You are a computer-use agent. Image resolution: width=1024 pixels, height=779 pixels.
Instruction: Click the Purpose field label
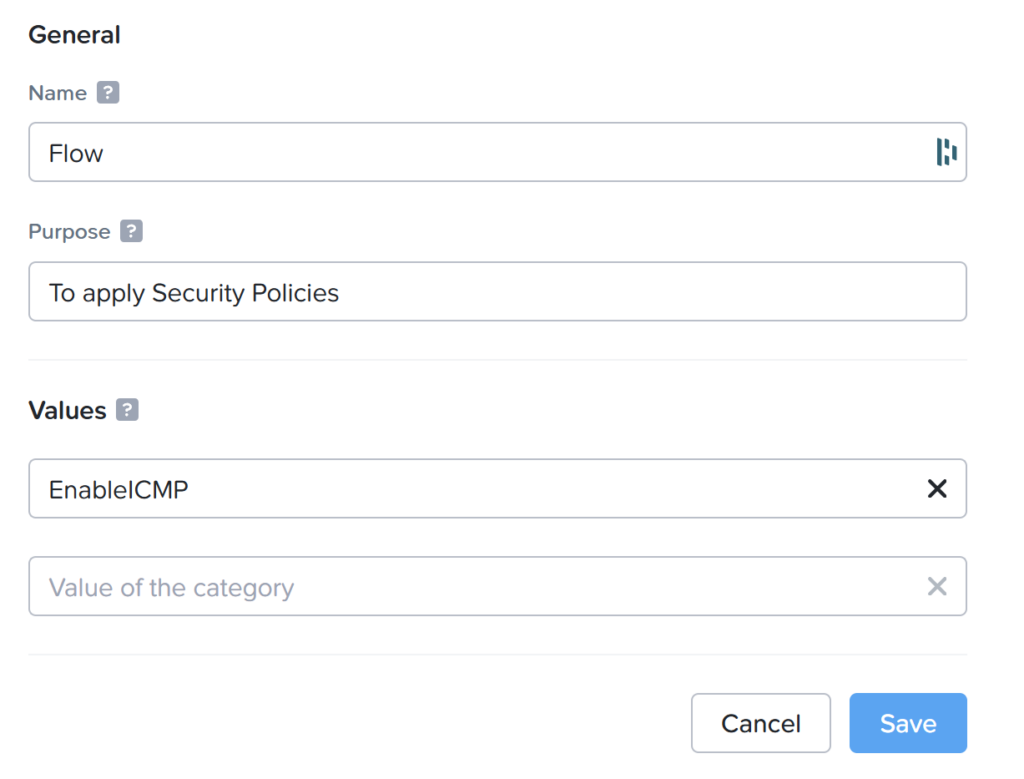(69, 232)
